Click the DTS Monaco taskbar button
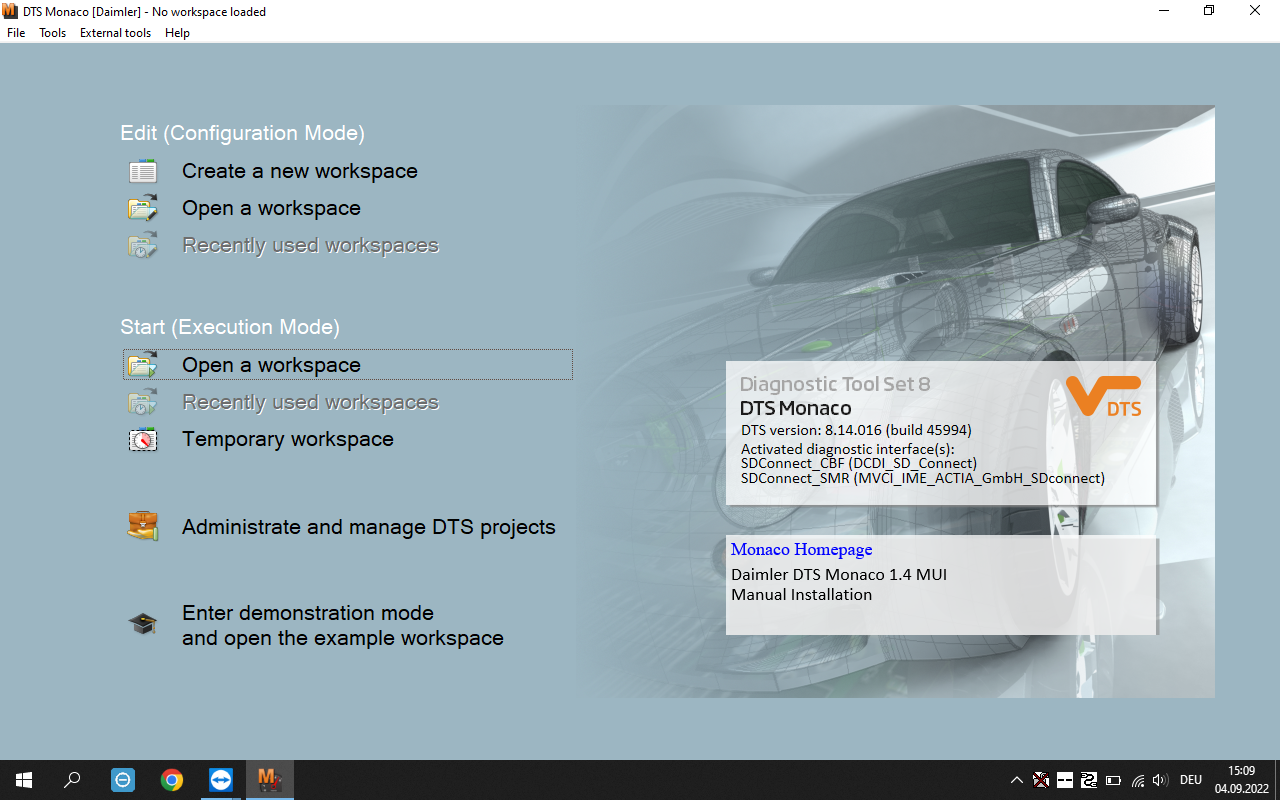 click(270, 780)
